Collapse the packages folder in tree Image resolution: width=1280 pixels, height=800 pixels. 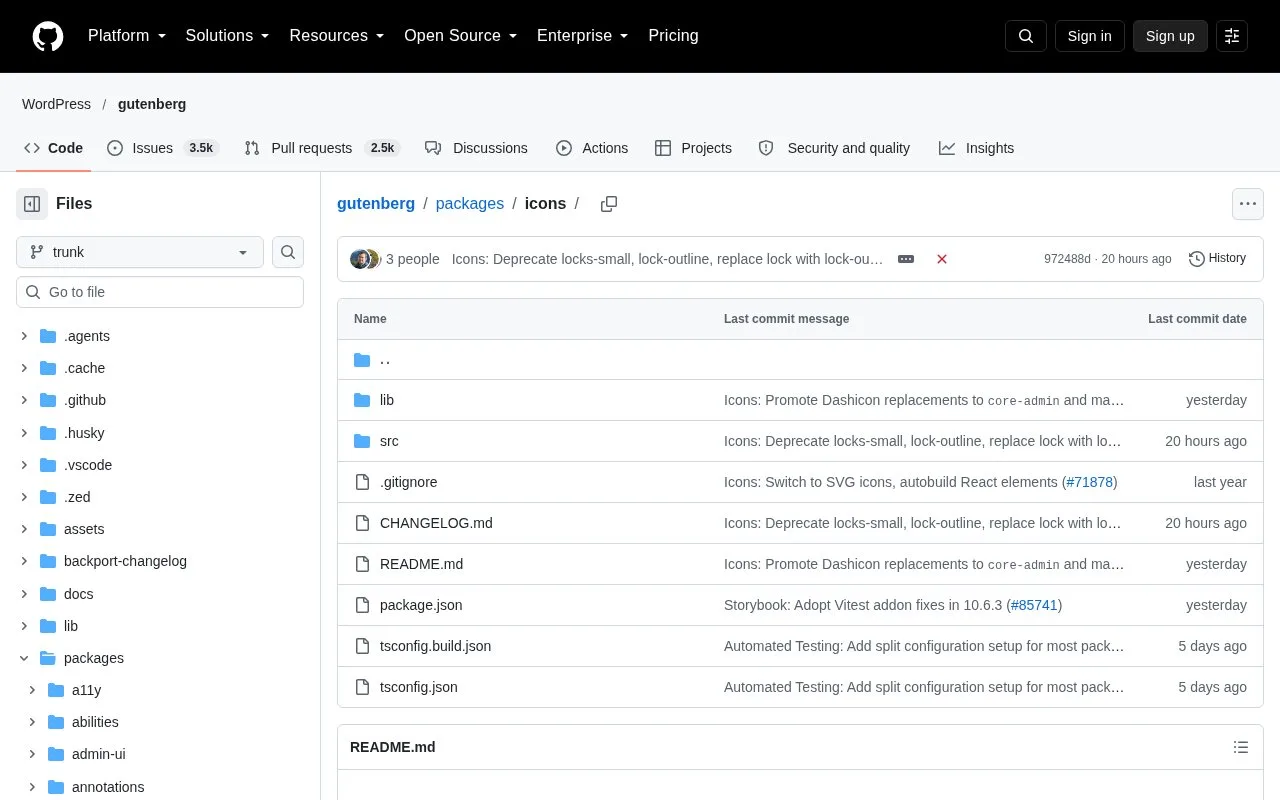coord(24,658)
